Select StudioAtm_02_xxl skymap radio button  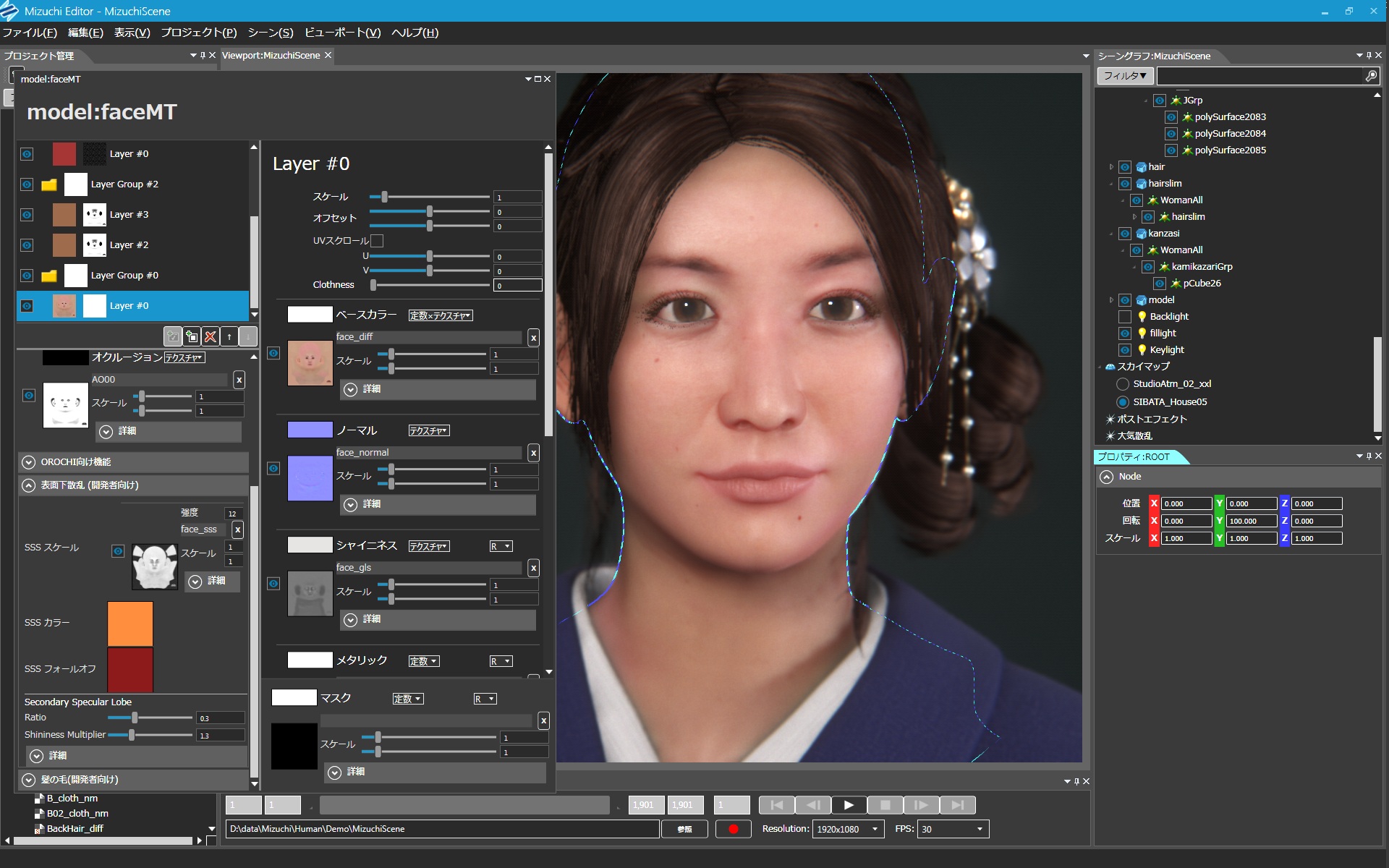click(x=1123, y=384)
